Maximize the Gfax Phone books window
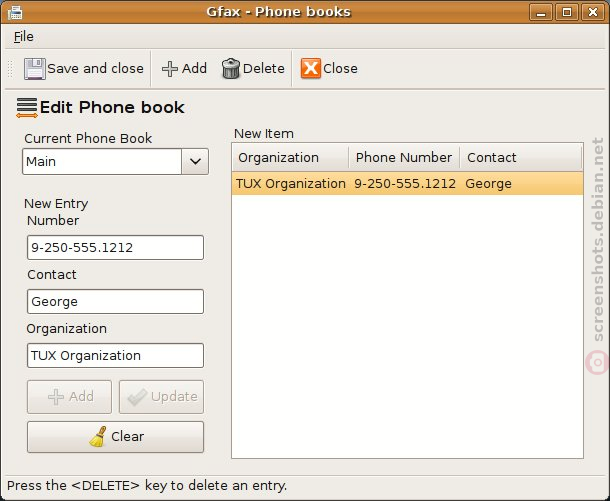Screen dimensions: 610x501 (567, 12)
